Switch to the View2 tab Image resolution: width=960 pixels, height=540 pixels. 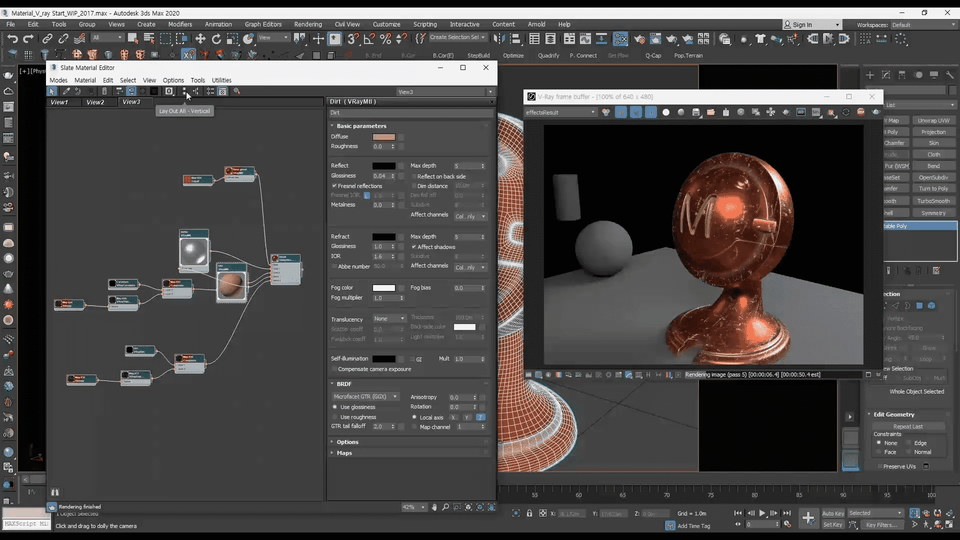[95, 102]
